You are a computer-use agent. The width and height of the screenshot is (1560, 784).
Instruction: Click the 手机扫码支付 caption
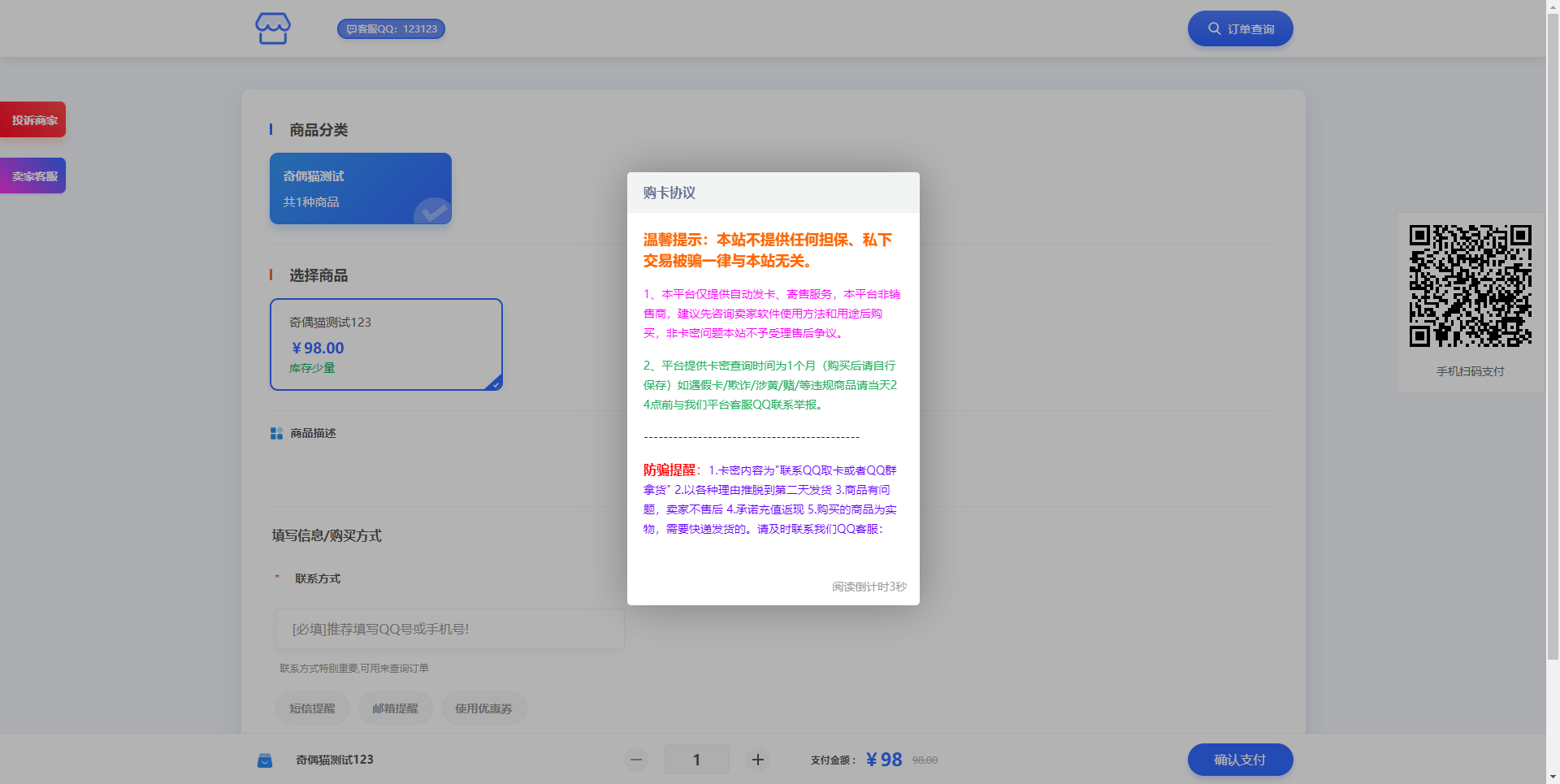click(x=1470, y=371)
